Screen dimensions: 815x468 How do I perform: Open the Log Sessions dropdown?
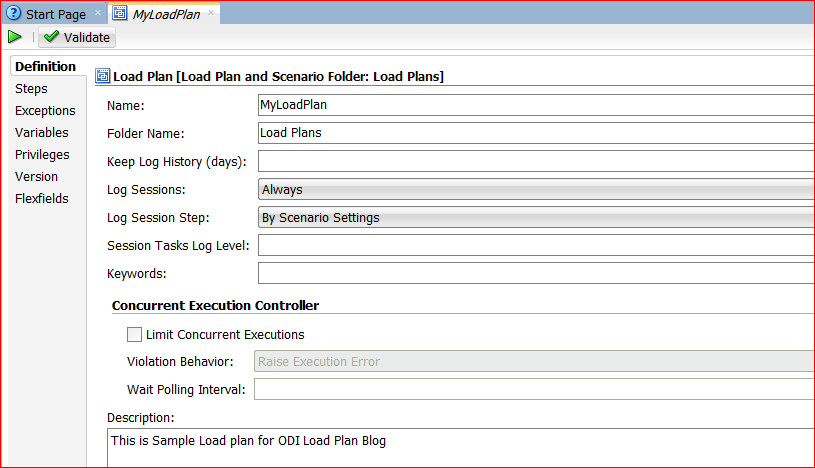coord(536,189)
